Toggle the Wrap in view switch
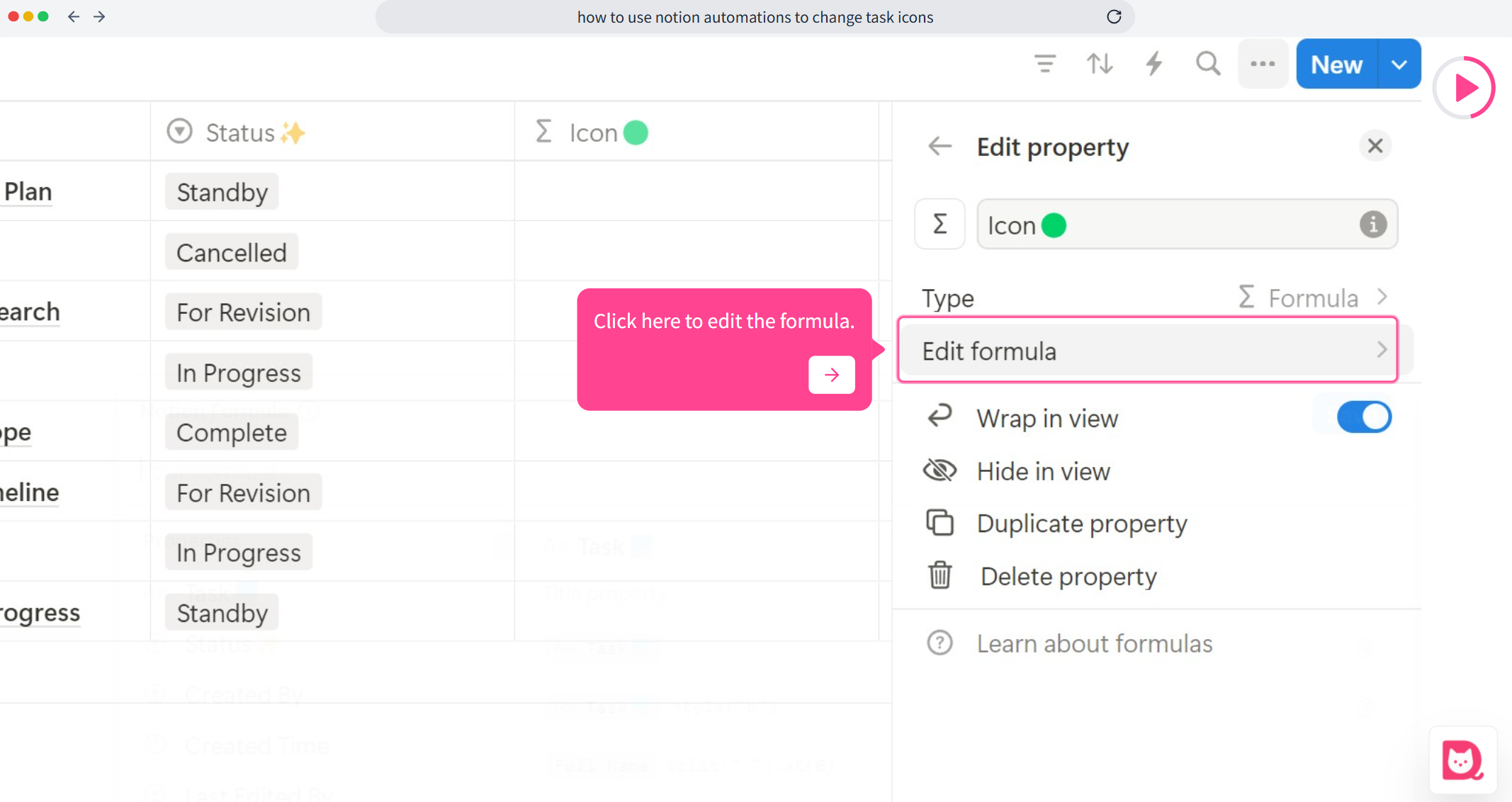Viewport: 1512px width, 802px height. pyautogui.click(x=1364, y=417)
